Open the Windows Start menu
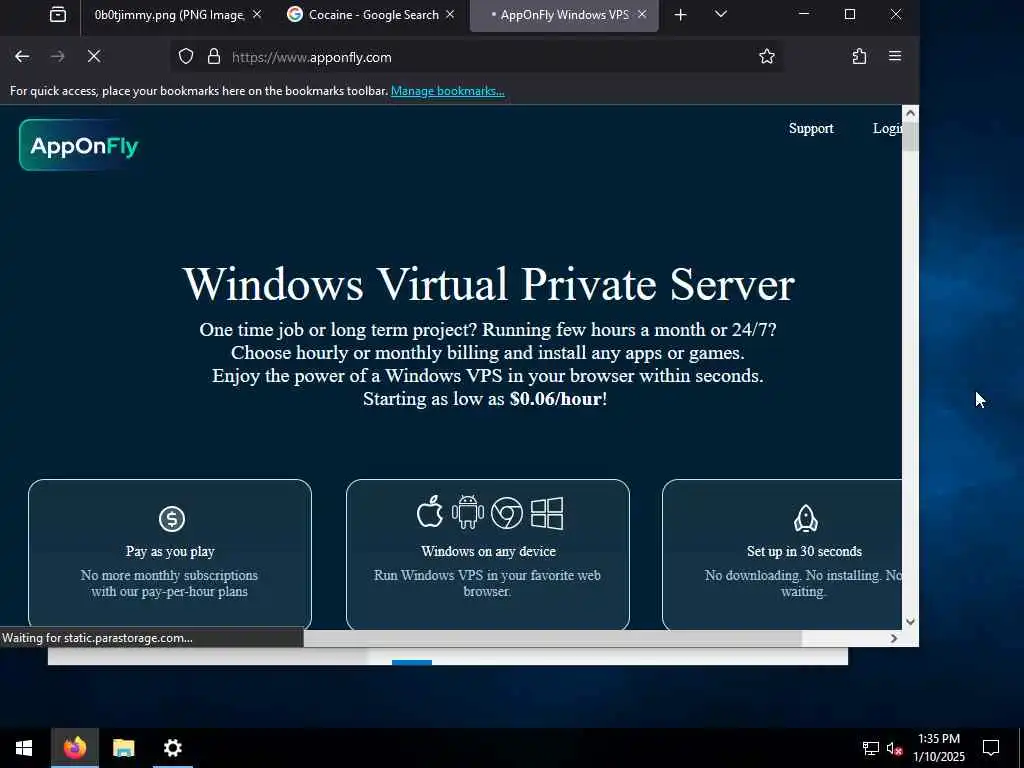The height and width of the screenshot is (768, 1024). [24, 748]
